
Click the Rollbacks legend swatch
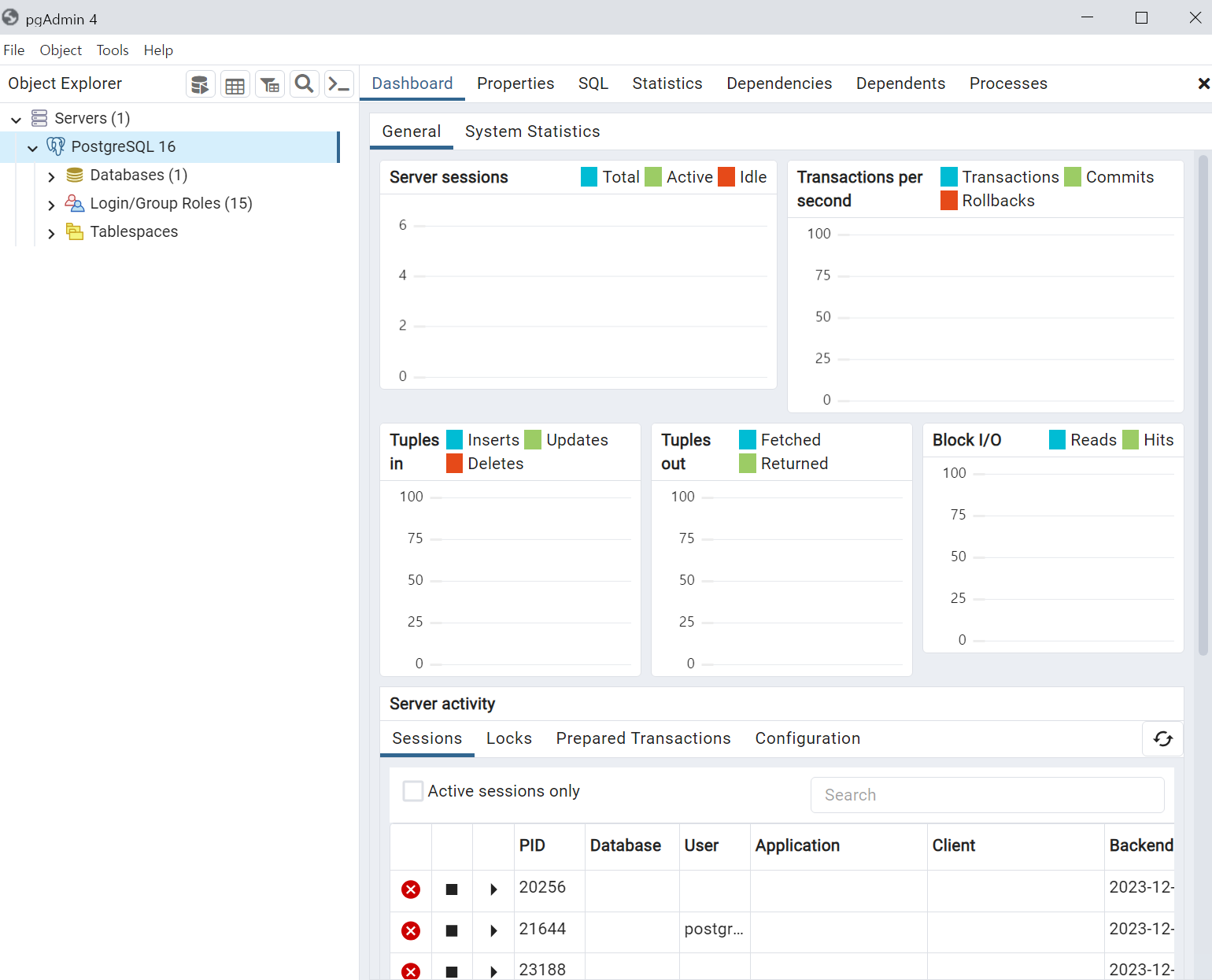tap(949, 201)
